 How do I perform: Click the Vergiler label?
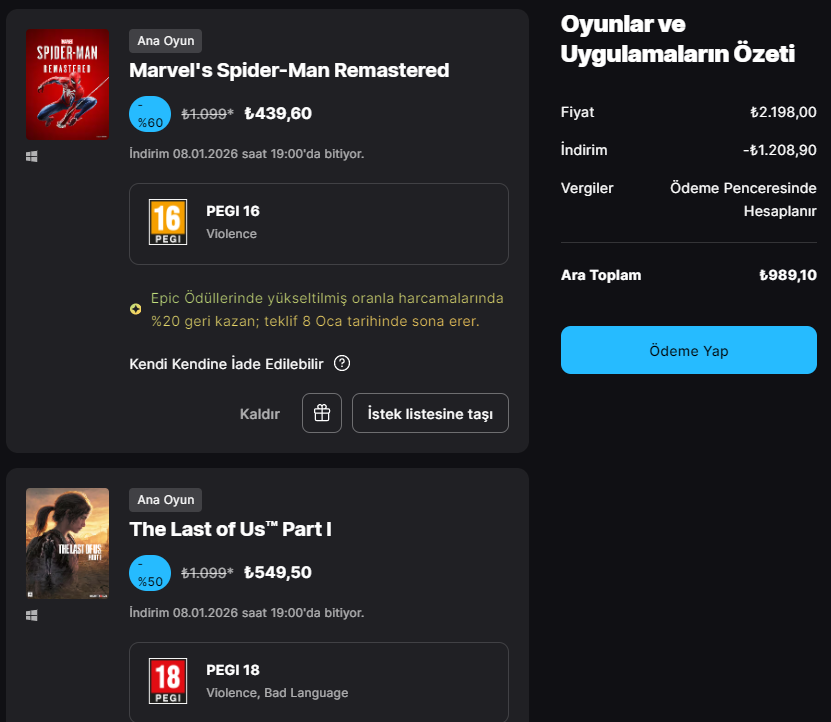[587, 188]
